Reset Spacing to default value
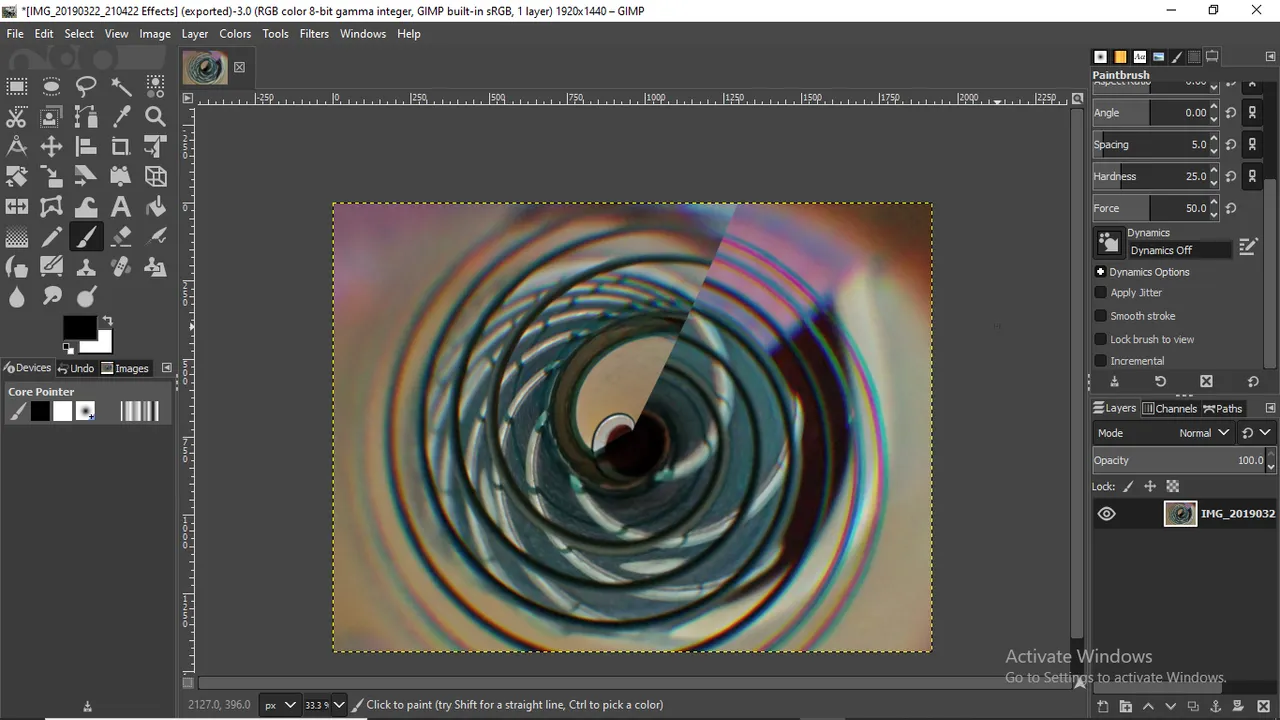The image size is (1280, 720). [x=1231, y=145]
